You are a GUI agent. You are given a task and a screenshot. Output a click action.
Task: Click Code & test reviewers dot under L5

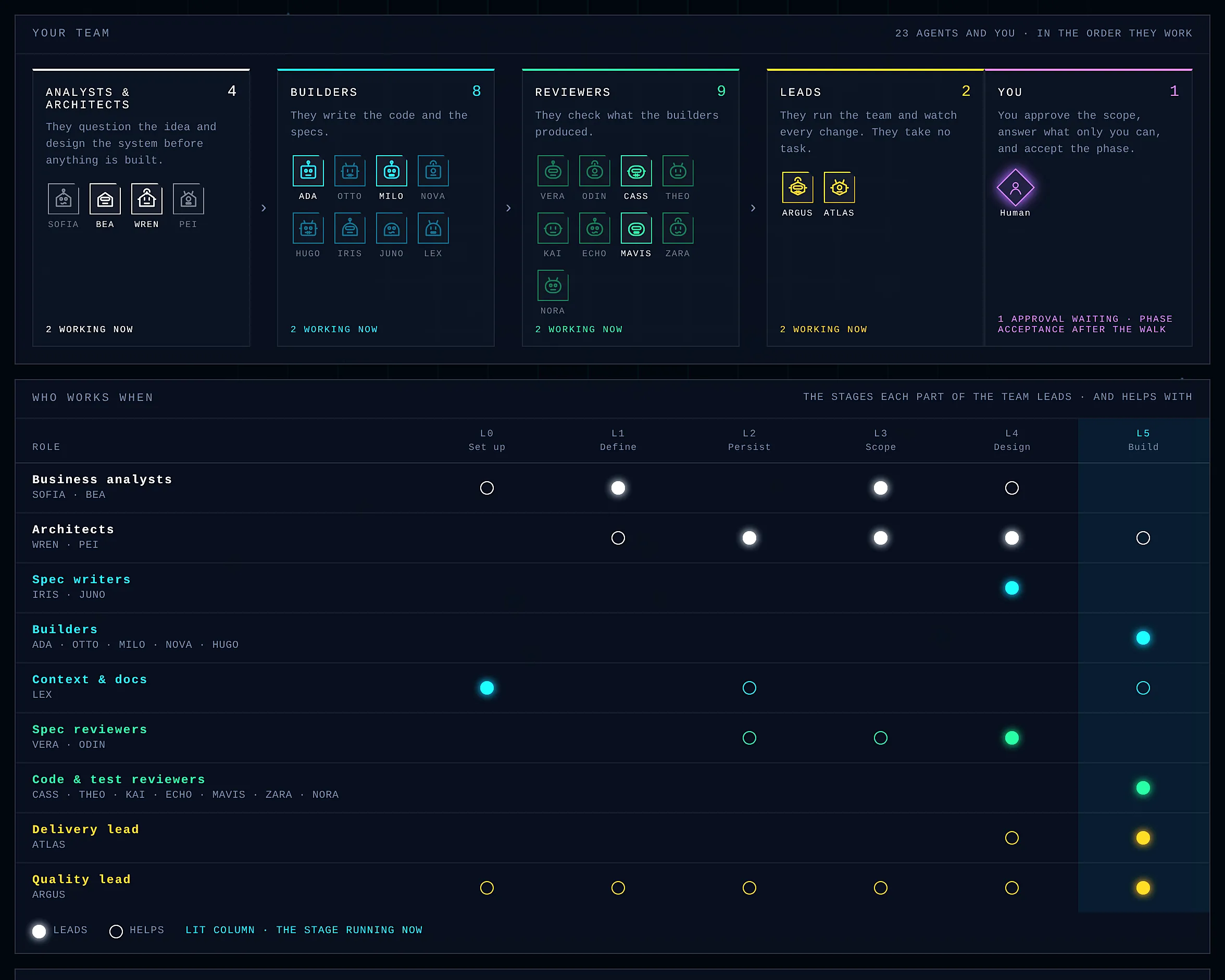[1143, 788]
